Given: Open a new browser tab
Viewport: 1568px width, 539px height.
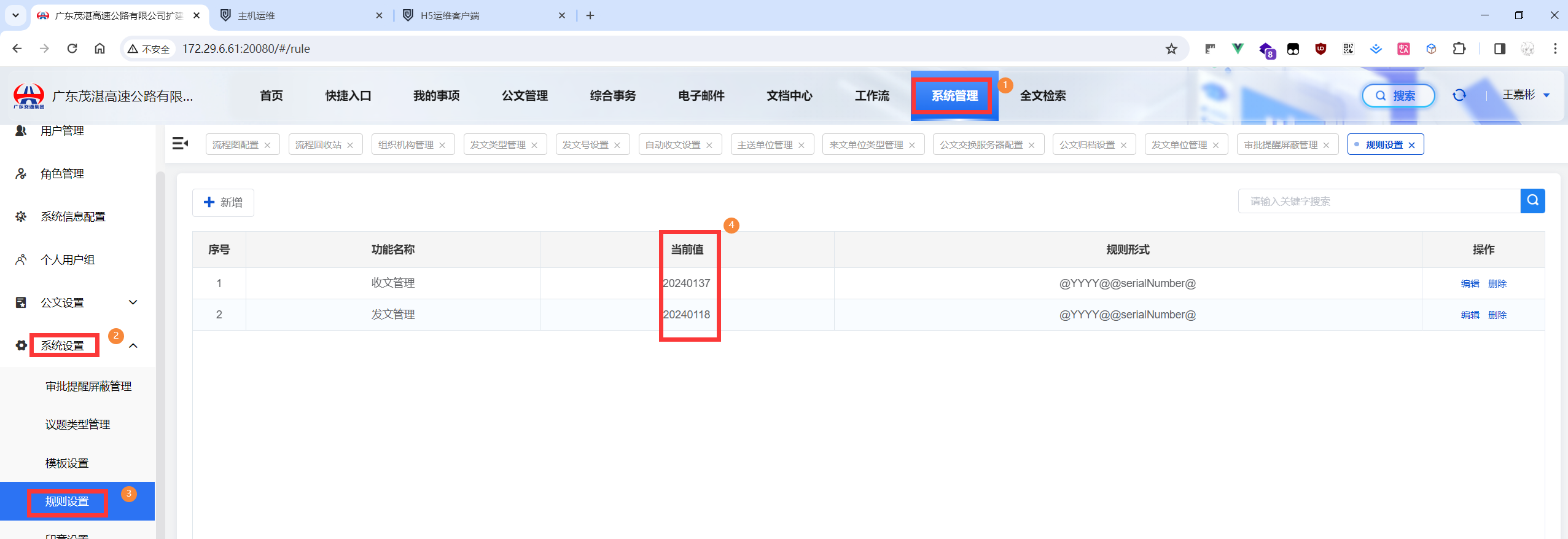Looking at the screenshot, I should pos(590,15).
